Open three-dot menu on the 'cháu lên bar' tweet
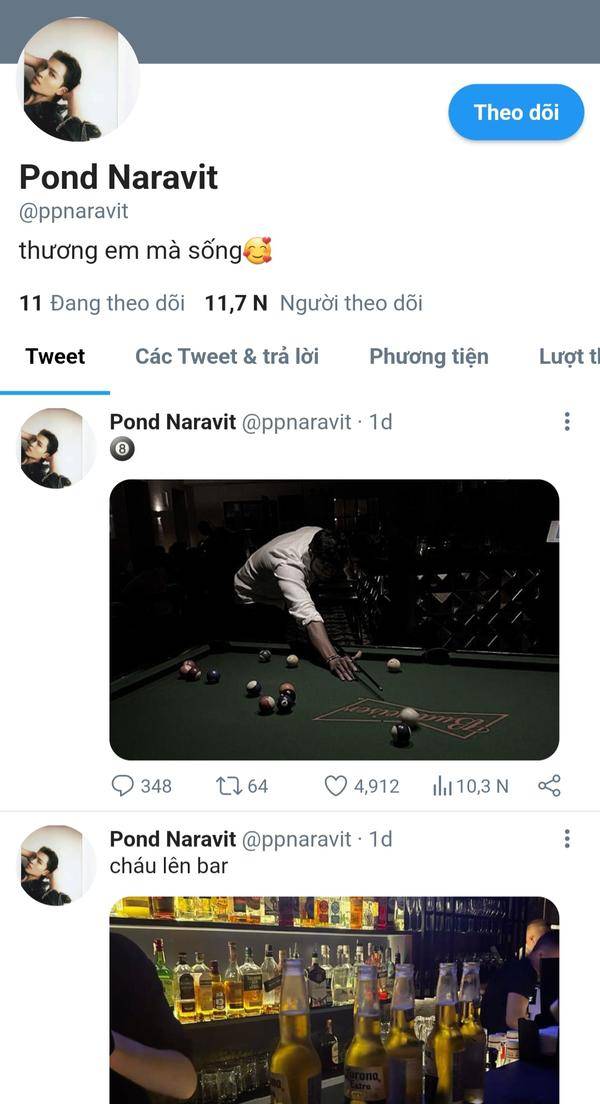 [x=567, y=839]
